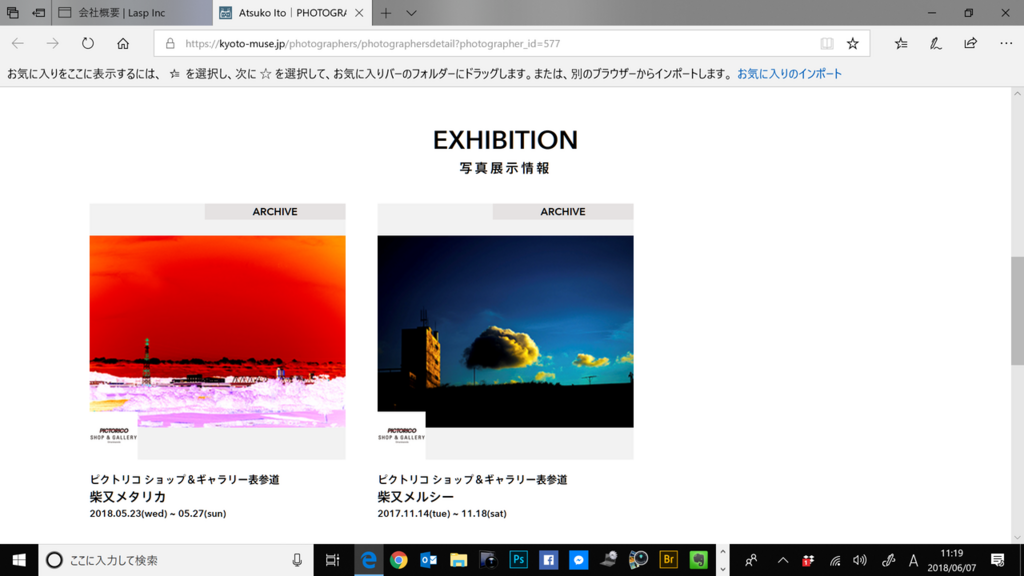
Task: Click the page vertical scrollbar thumb
Action: [1017, 311]
